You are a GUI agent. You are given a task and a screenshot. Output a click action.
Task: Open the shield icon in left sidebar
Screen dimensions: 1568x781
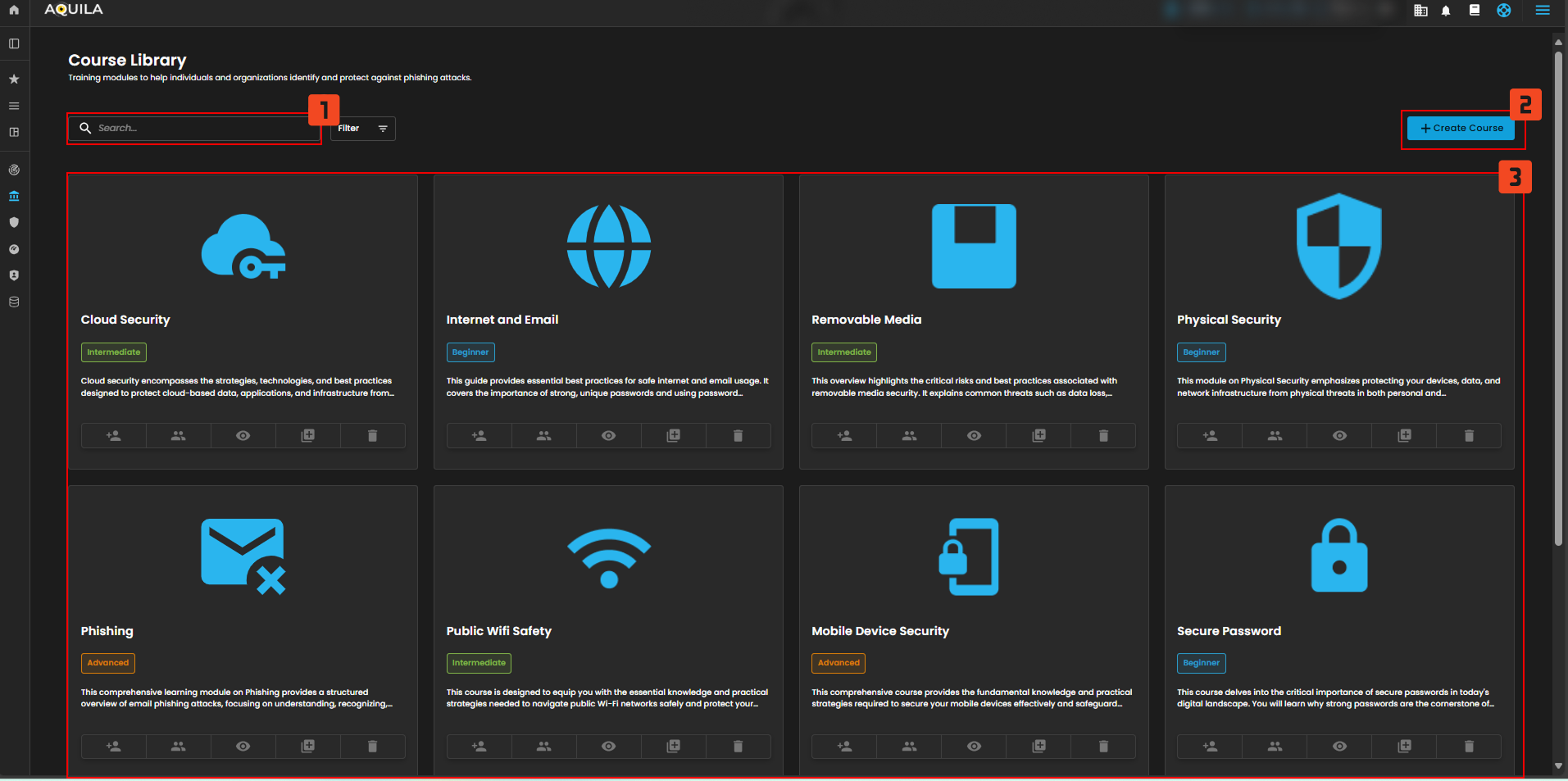(x=14, y=222)
